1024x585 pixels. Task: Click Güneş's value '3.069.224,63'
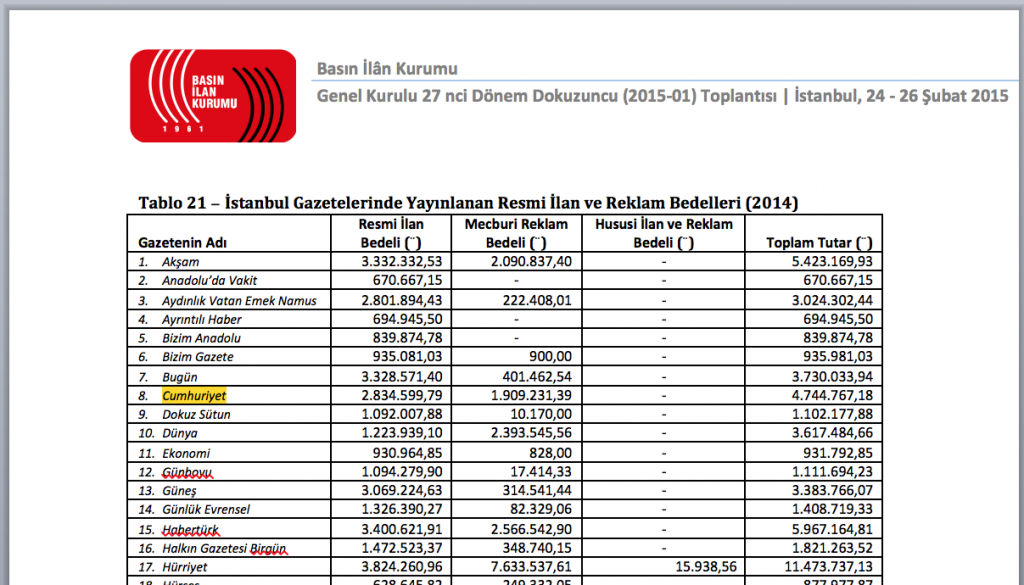402,491
